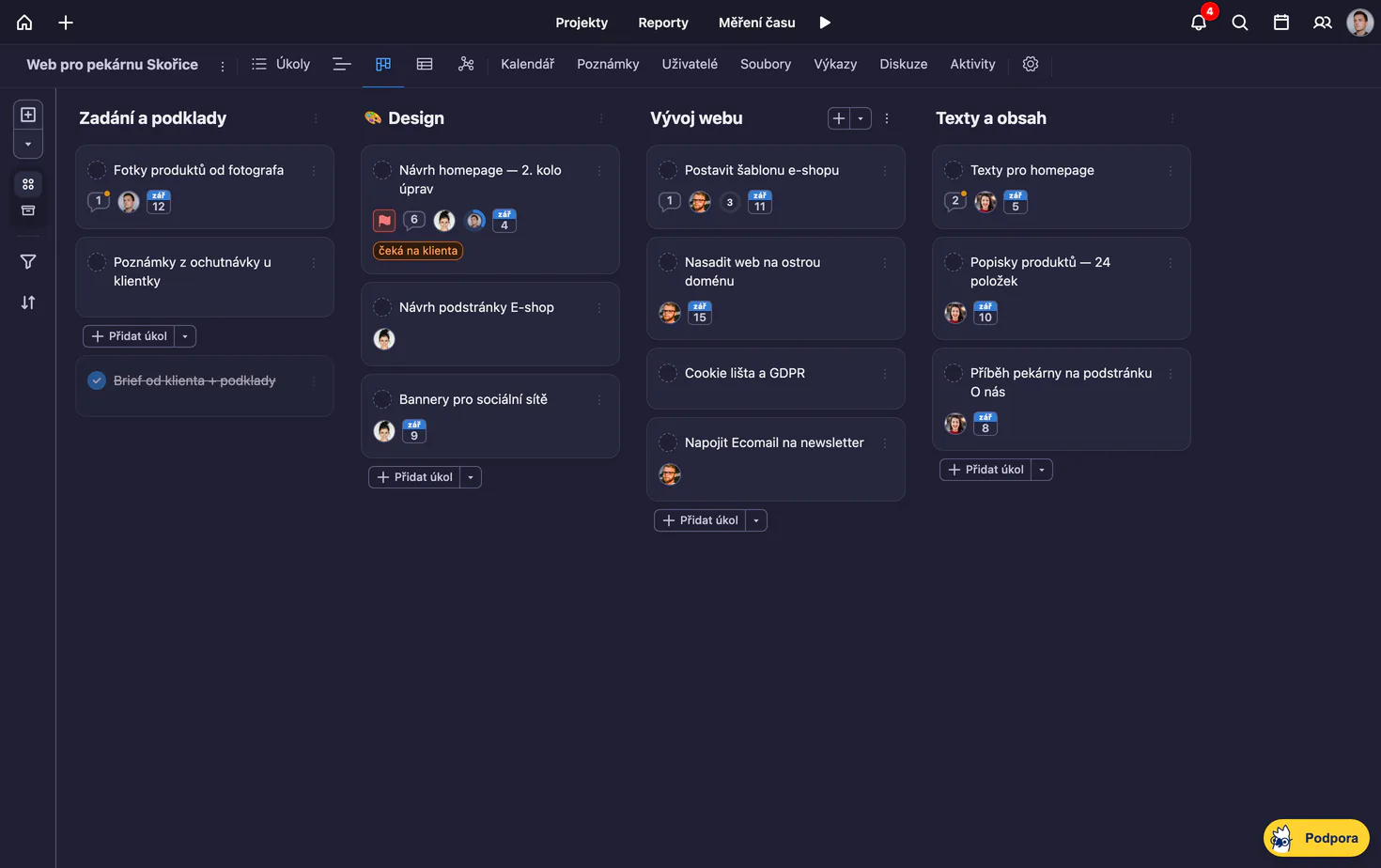The width and height of the screenshot is (1381, 868).
Task: Open notifications bell with 4 alerts
Action: point(1199,23)
